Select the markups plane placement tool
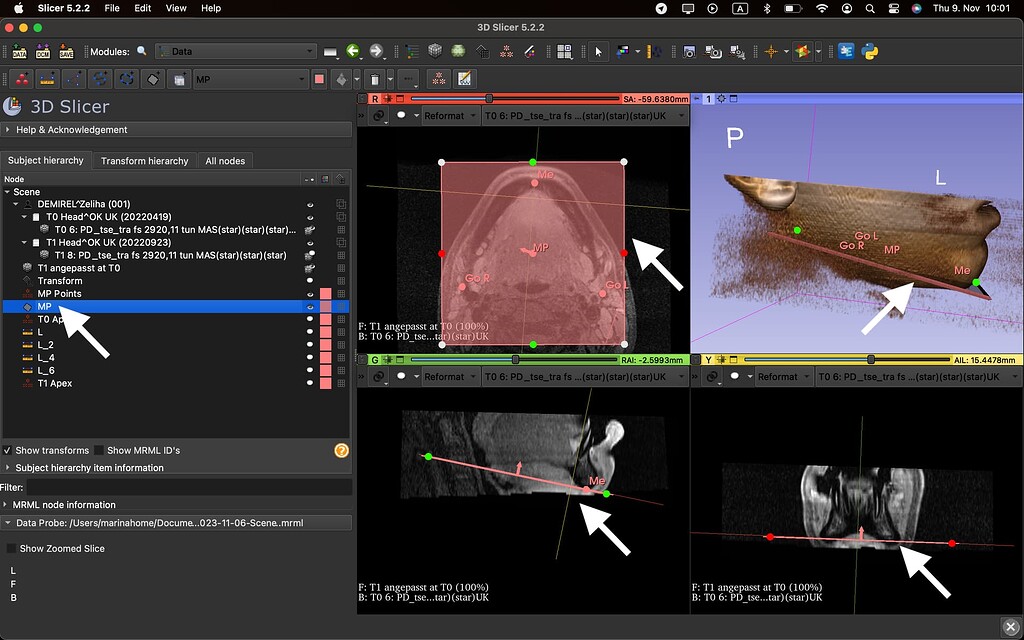Image resolution: width=1024 pixels, height=640 pixels. 153,79
